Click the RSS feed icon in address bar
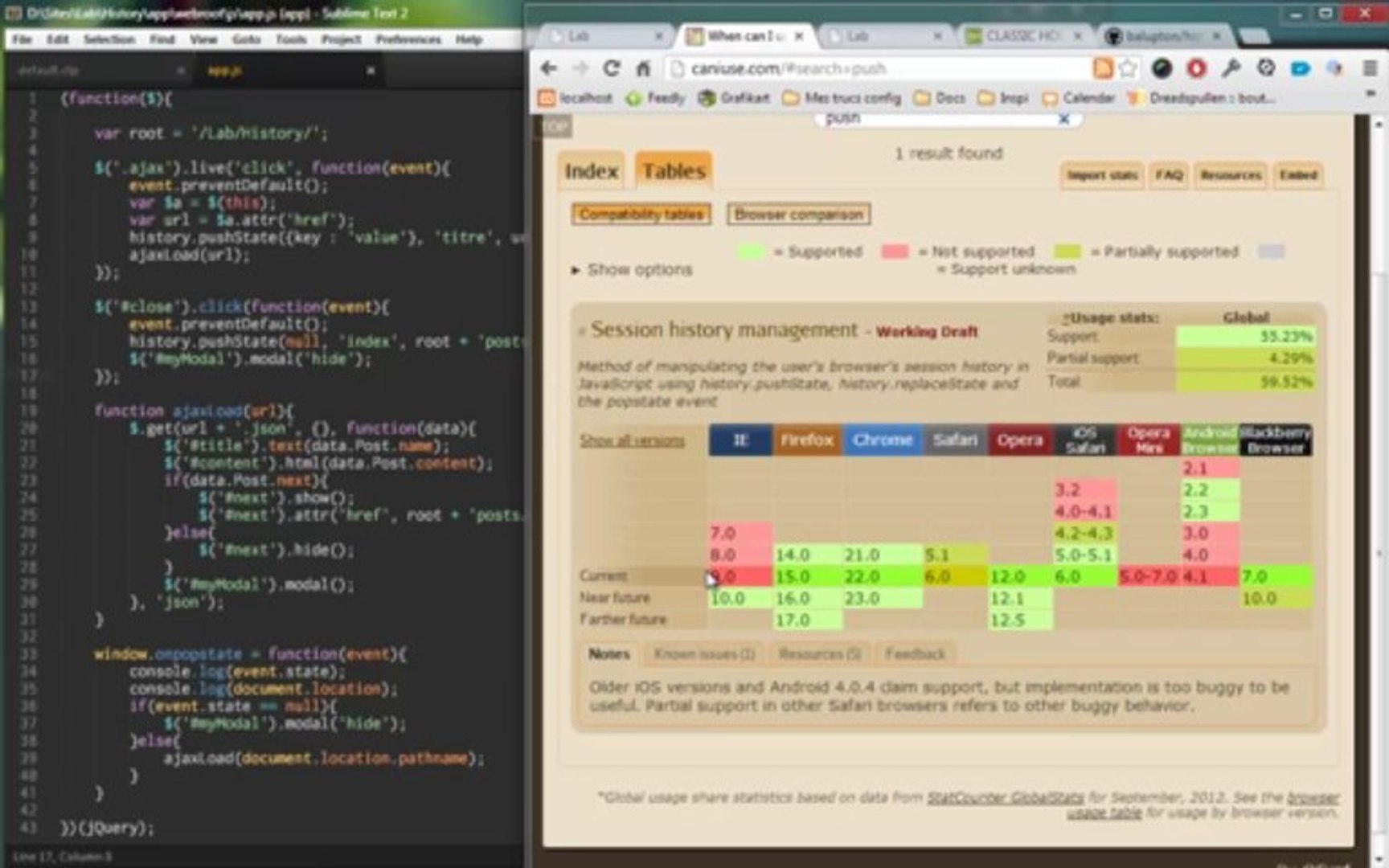Image resolution: width=1389 pixels, height=868 pixels. coord(1103,68)
